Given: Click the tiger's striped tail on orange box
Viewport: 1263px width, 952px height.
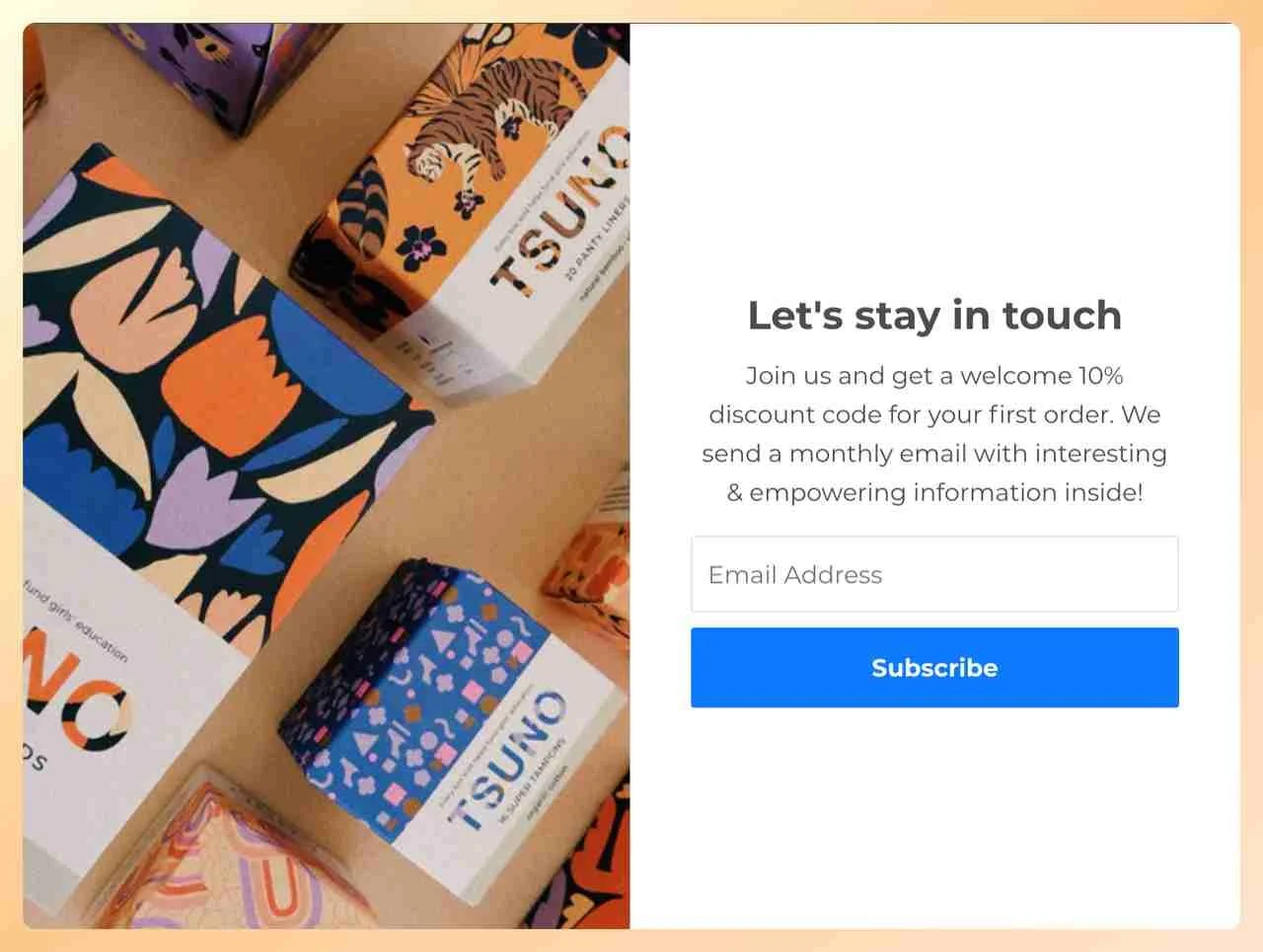Looking at the screenshot, I should tap(363, 207).
